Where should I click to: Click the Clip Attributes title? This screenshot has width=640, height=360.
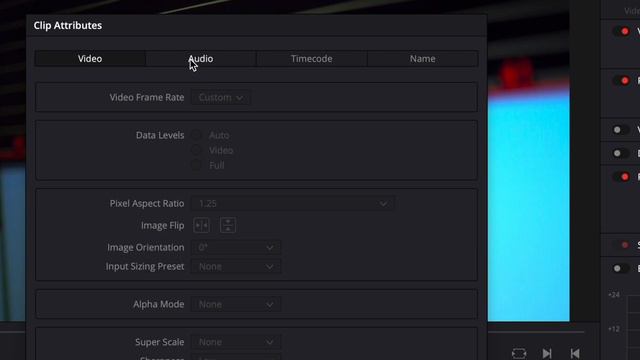pos(68,25)
